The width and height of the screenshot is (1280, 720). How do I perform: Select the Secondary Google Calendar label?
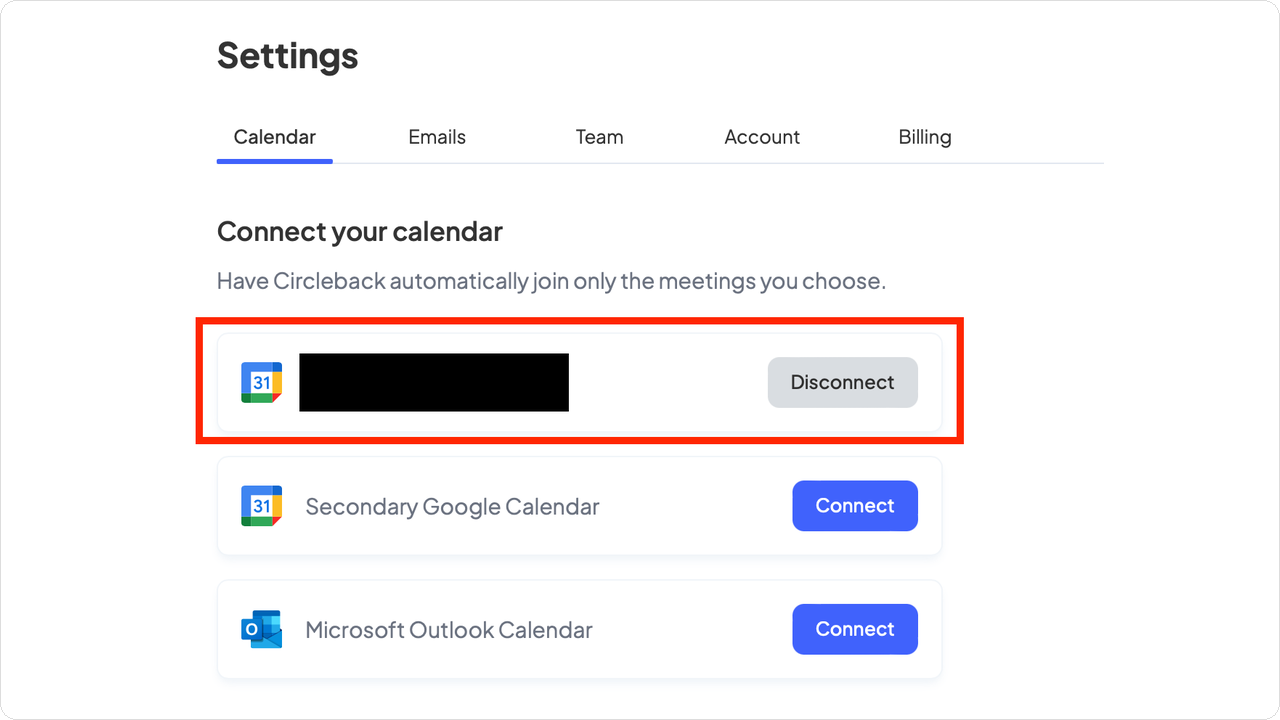pyautogui.click(x=452, y=506)
